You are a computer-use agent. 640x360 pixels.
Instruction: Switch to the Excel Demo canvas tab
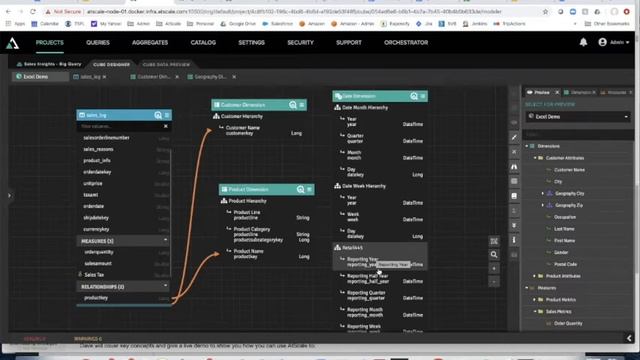[40, 77]
